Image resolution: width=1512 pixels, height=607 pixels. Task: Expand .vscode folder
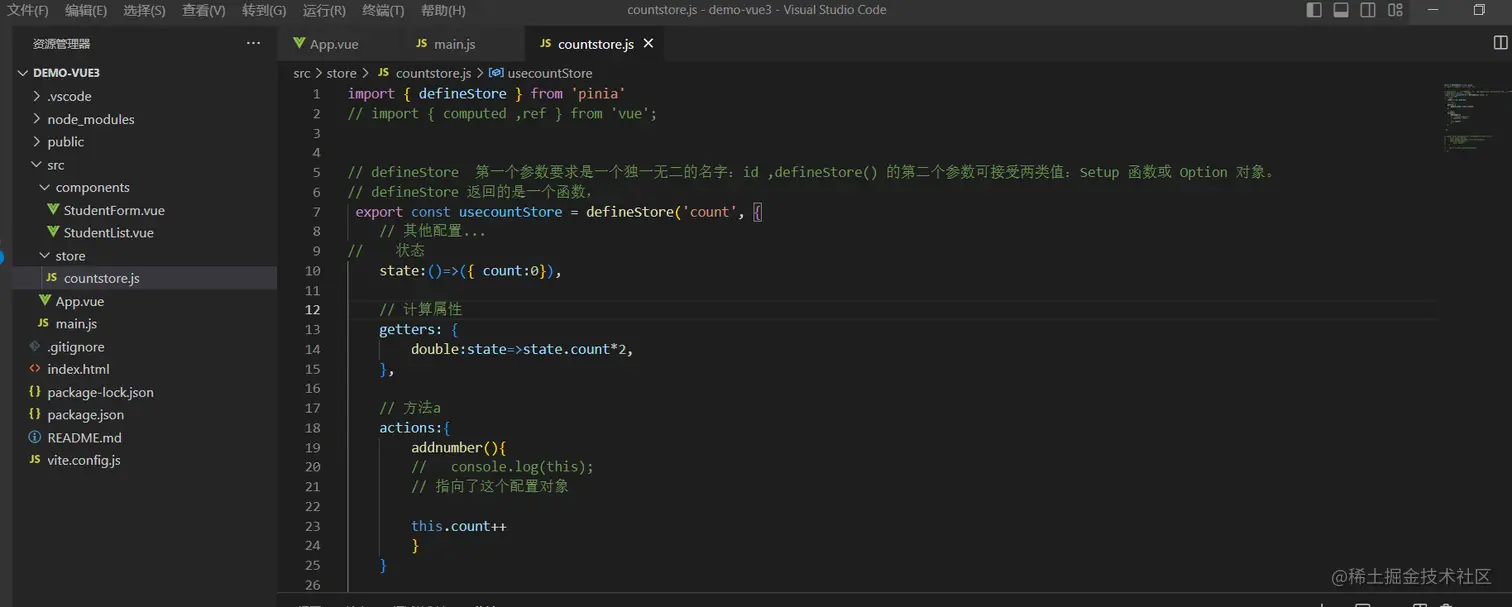pyautogui.click(x=144, y=96)
